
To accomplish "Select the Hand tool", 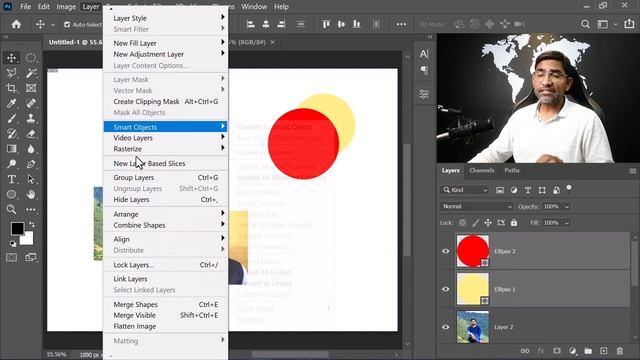I will pos(31,194).
